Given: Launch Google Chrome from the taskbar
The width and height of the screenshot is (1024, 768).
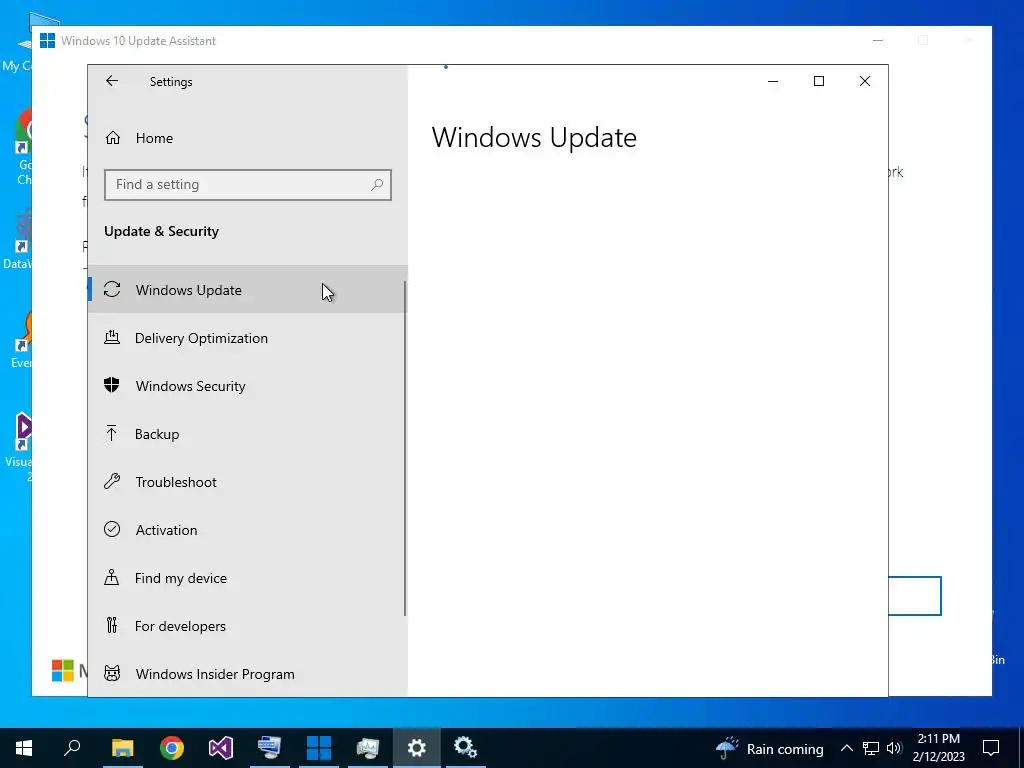Looking at the screenshot, I should coord(172,748).
